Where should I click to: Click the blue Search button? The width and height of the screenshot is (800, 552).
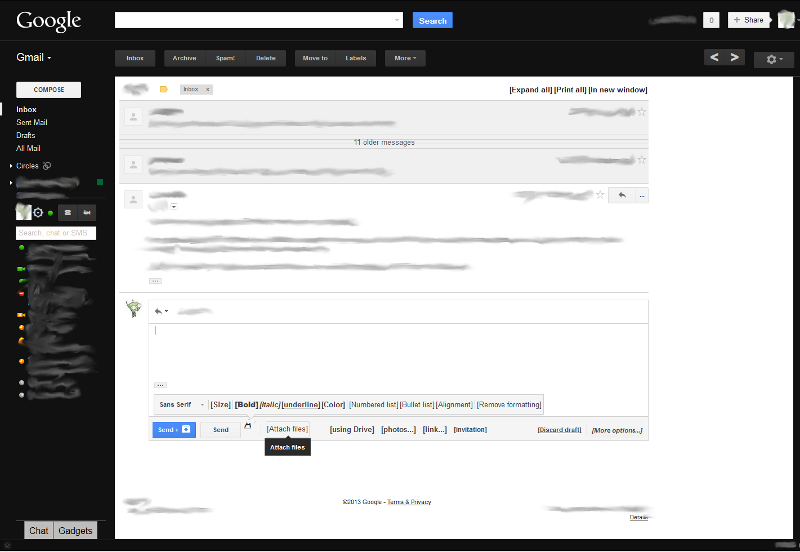click(433, 20)
